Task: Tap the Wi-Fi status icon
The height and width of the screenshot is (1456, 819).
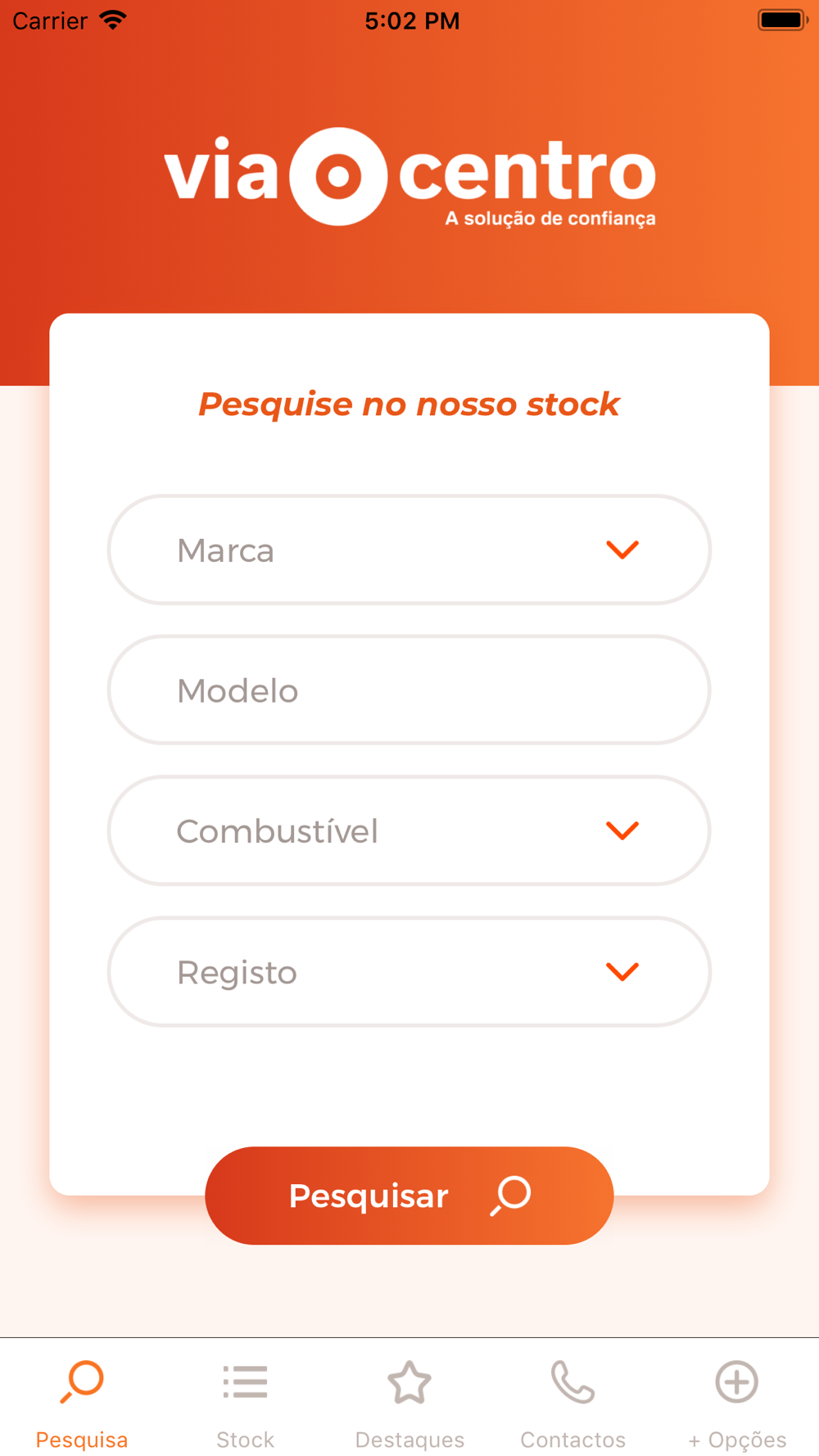Action: 113,20
